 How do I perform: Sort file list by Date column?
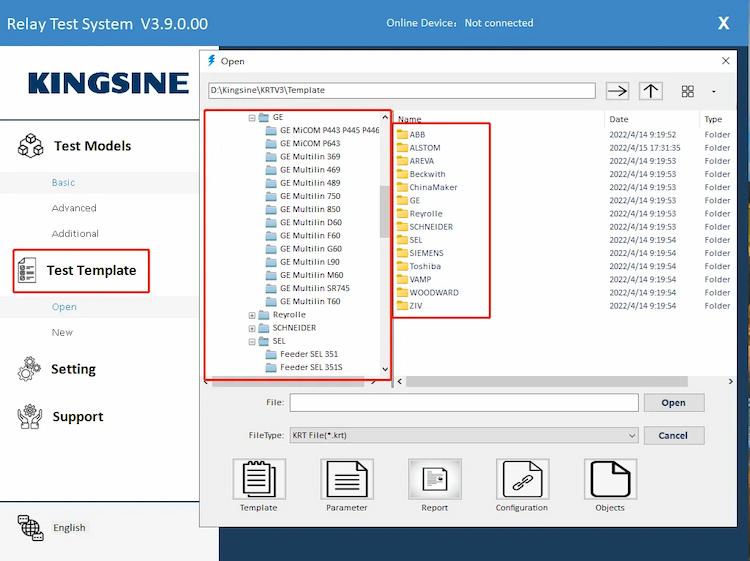pos(619,119)
